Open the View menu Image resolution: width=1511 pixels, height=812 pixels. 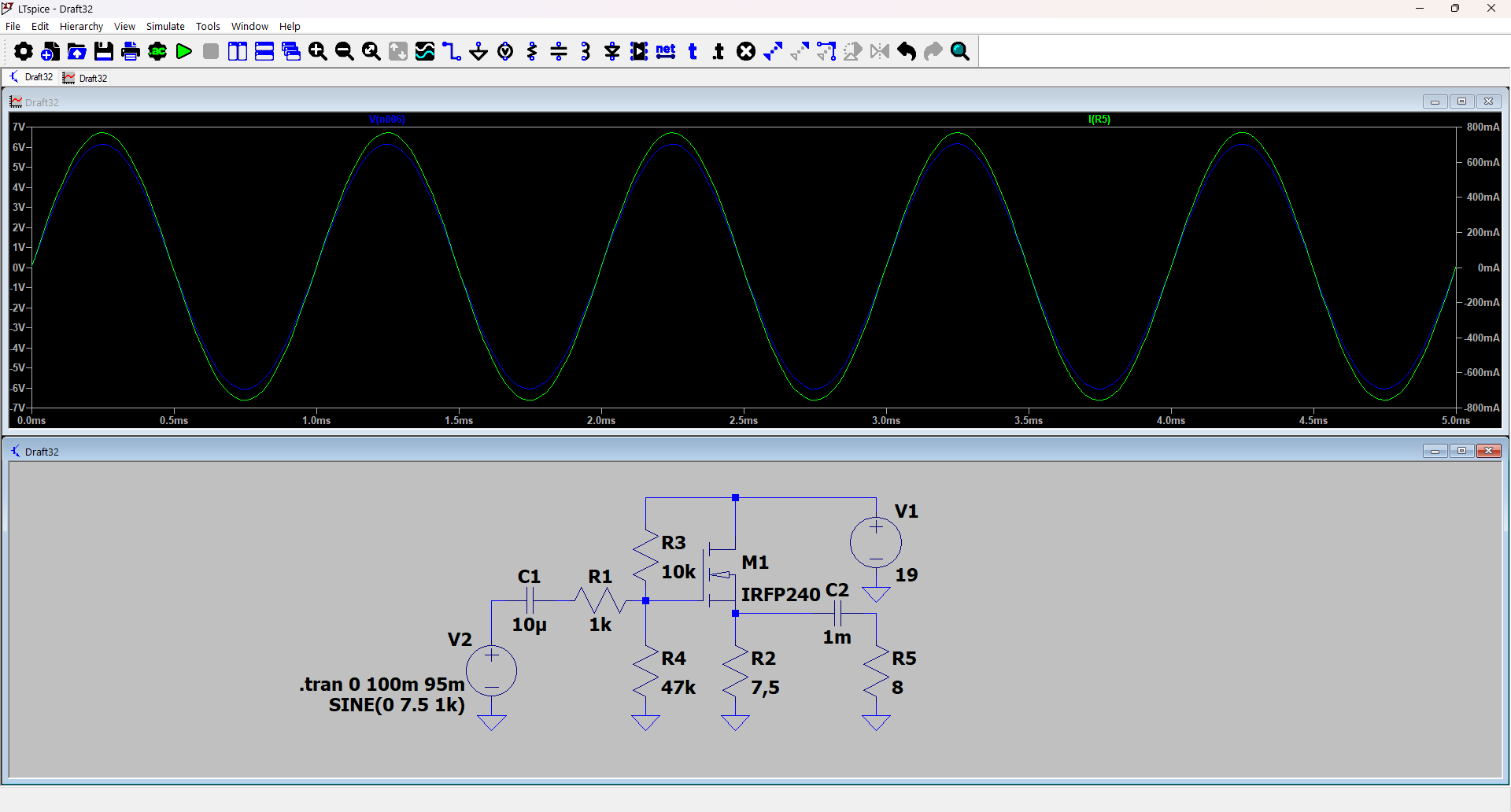(x=124, y=26)
